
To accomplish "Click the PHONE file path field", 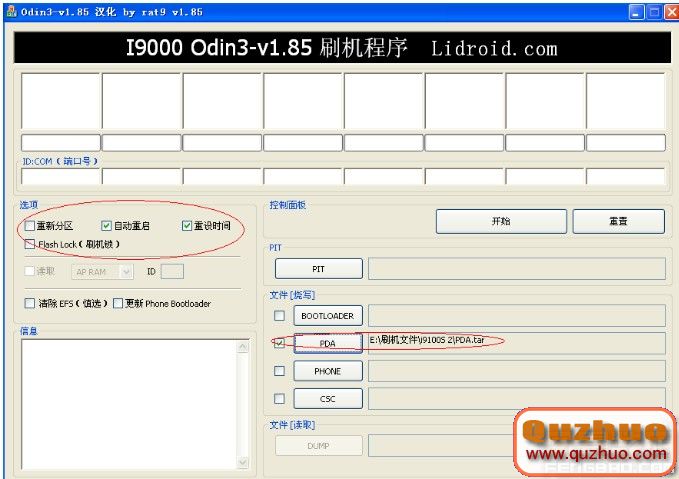I will (517, 371).
